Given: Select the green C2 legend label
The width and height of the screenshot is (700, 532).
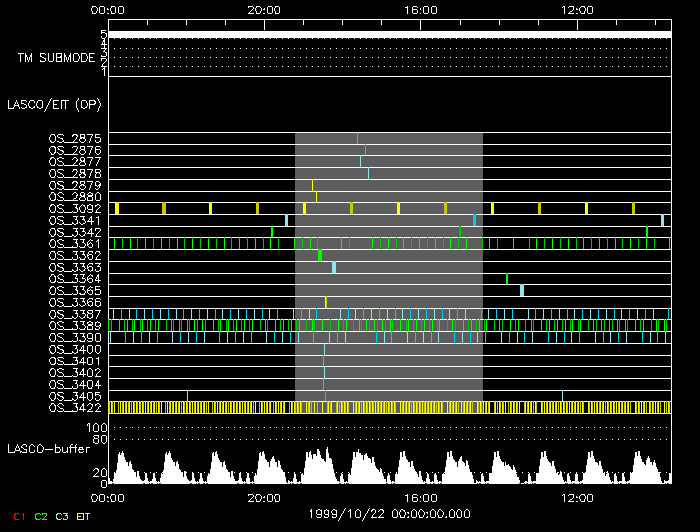Looking at the screenshot, I should coord(41,516).
